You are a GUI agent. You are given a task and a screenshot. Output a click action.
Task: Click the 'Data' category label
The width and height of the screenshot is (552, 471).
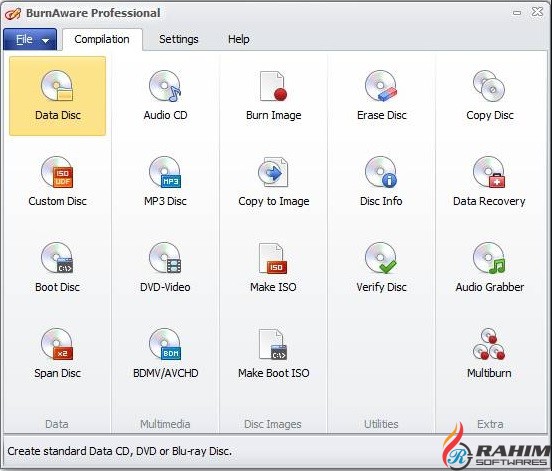(57, 424)
